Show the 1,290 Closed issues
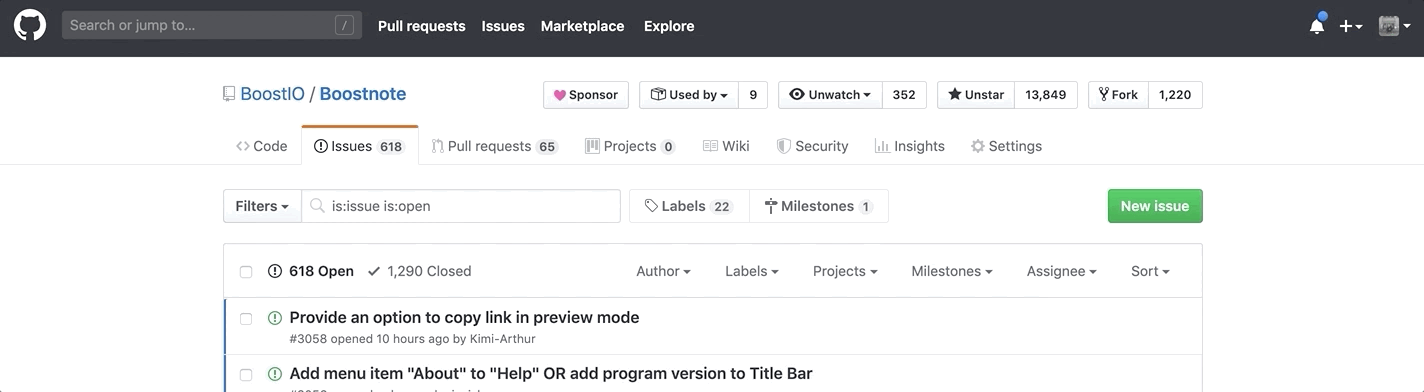 [419, 271]
